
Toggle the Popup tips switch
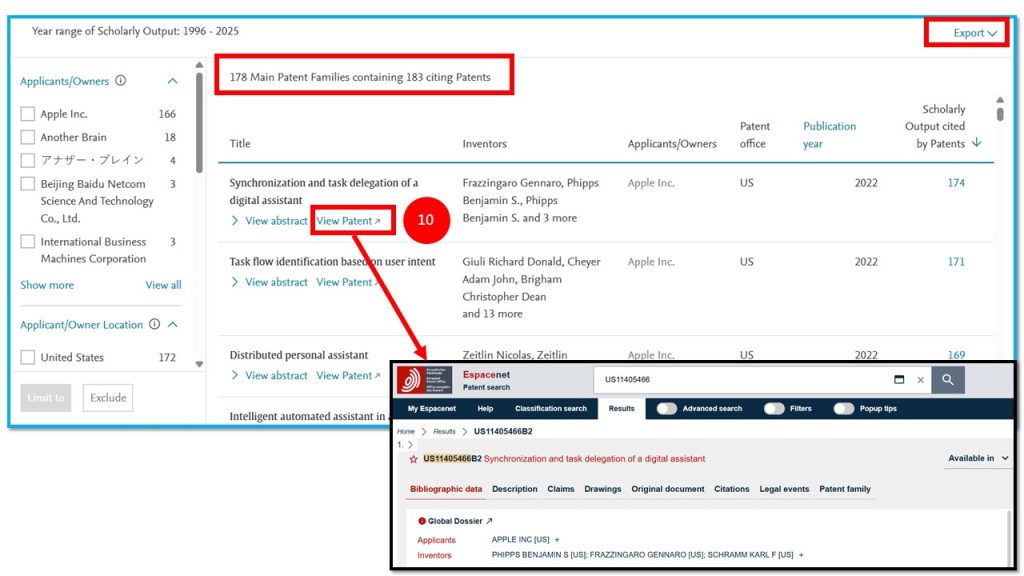click(844, 409)
